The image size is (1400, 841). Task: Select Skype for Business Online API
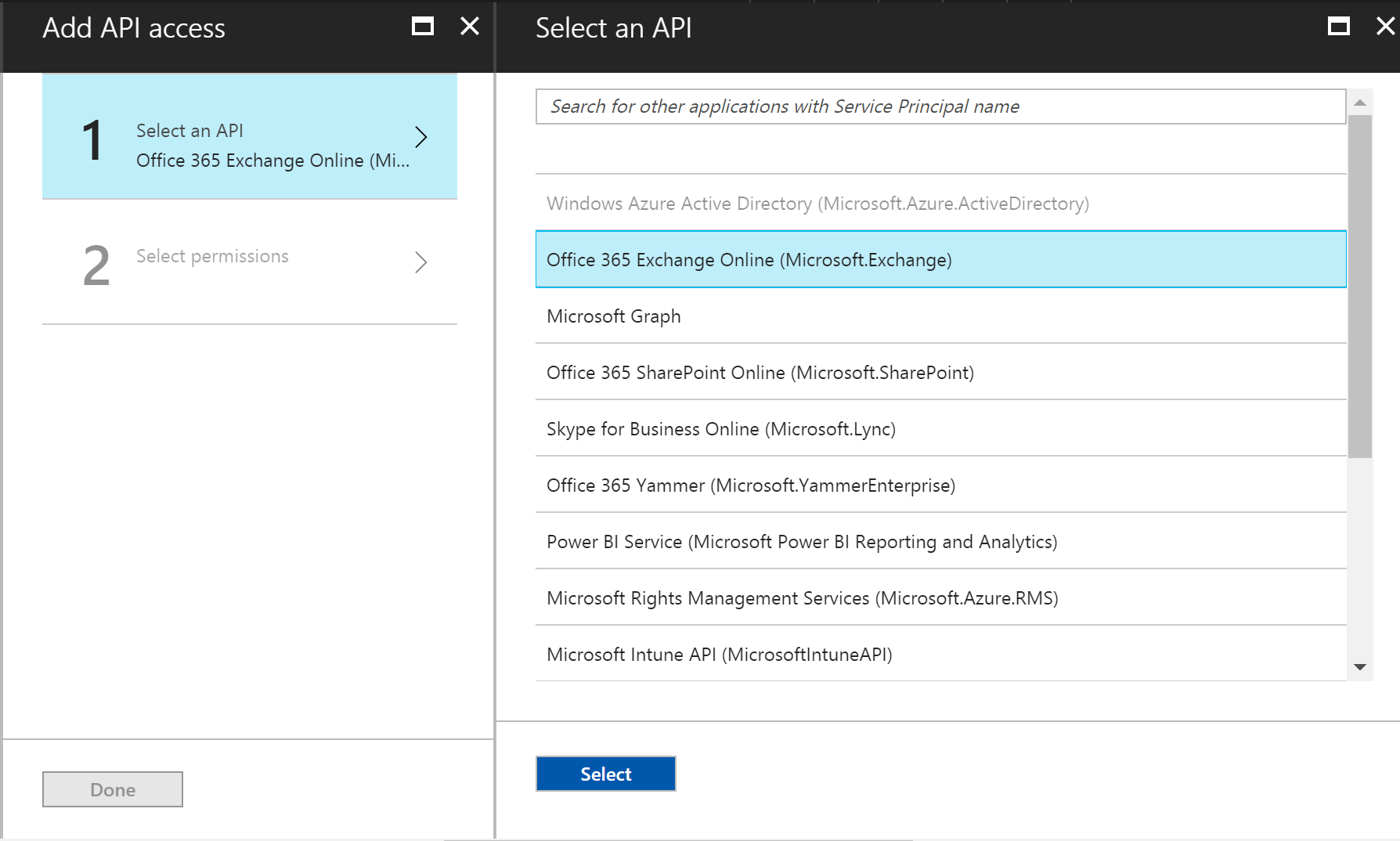(720, 429)
